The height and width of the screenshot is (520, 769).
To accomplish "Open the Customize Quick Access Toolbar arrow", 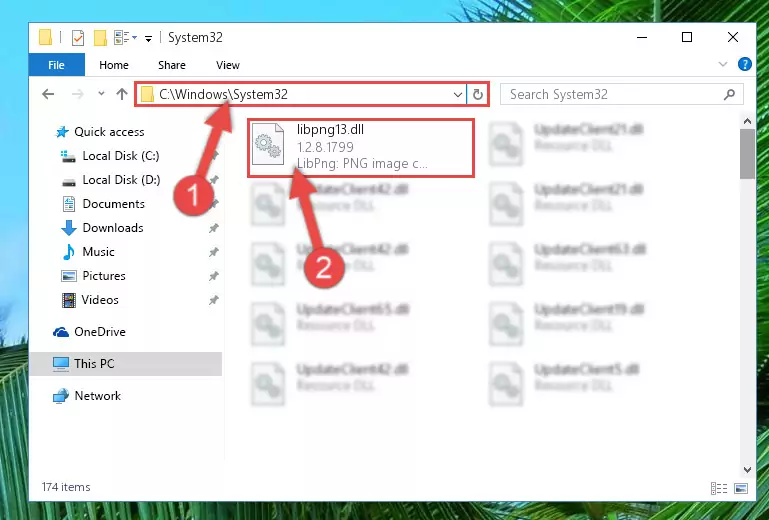I will click(x=148, y=38).
